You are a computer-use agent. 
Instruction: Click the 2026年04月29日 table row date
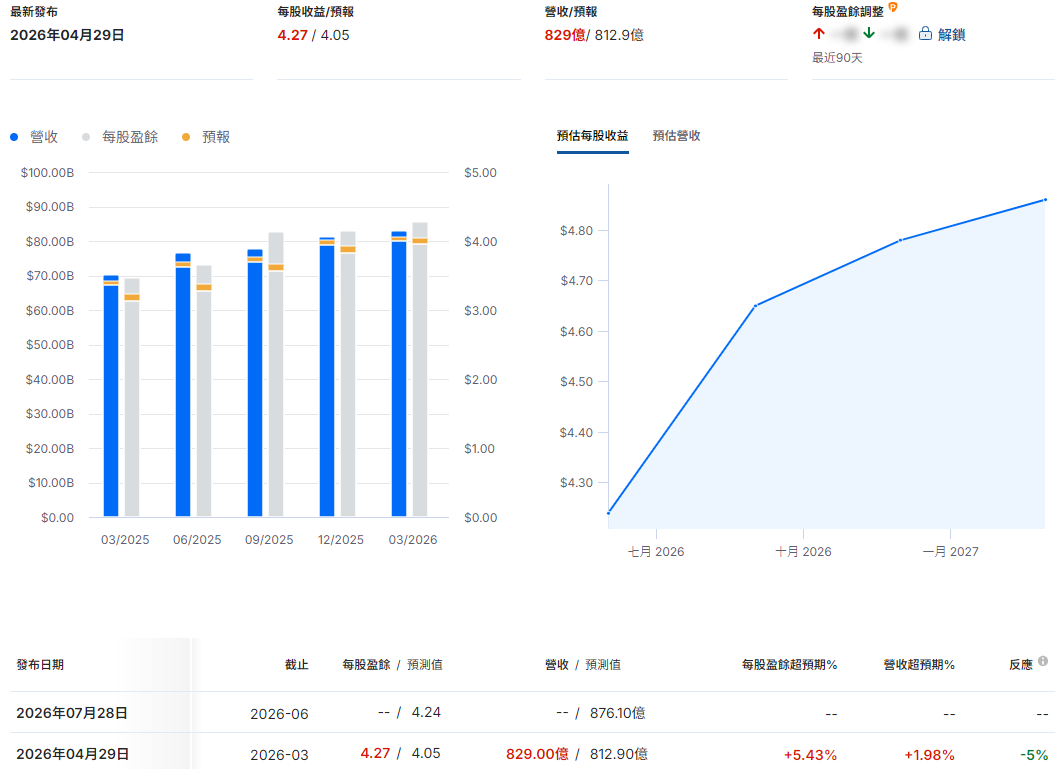point(72,753)
